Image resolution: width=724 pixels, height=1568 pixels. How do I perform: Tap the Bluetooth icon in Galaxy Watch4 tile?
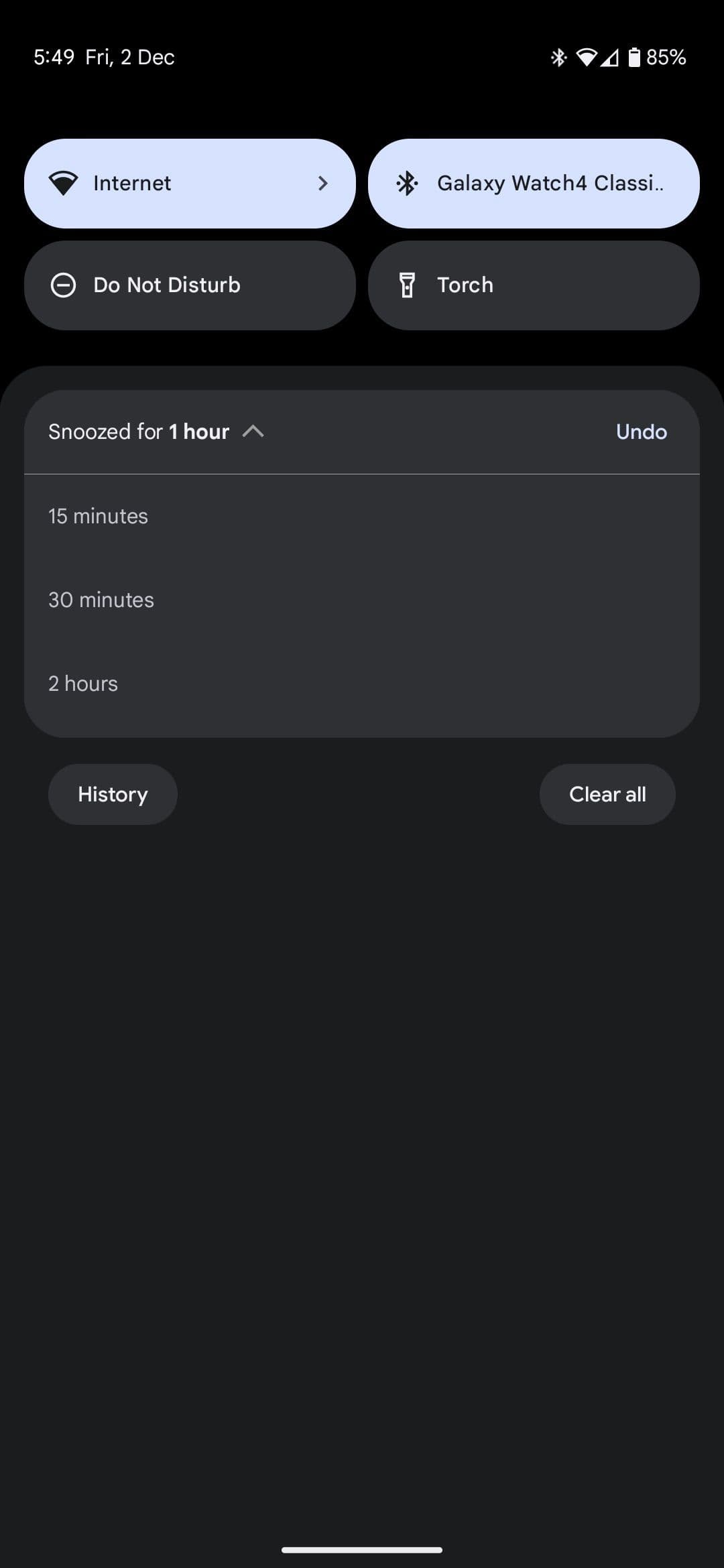407,184
